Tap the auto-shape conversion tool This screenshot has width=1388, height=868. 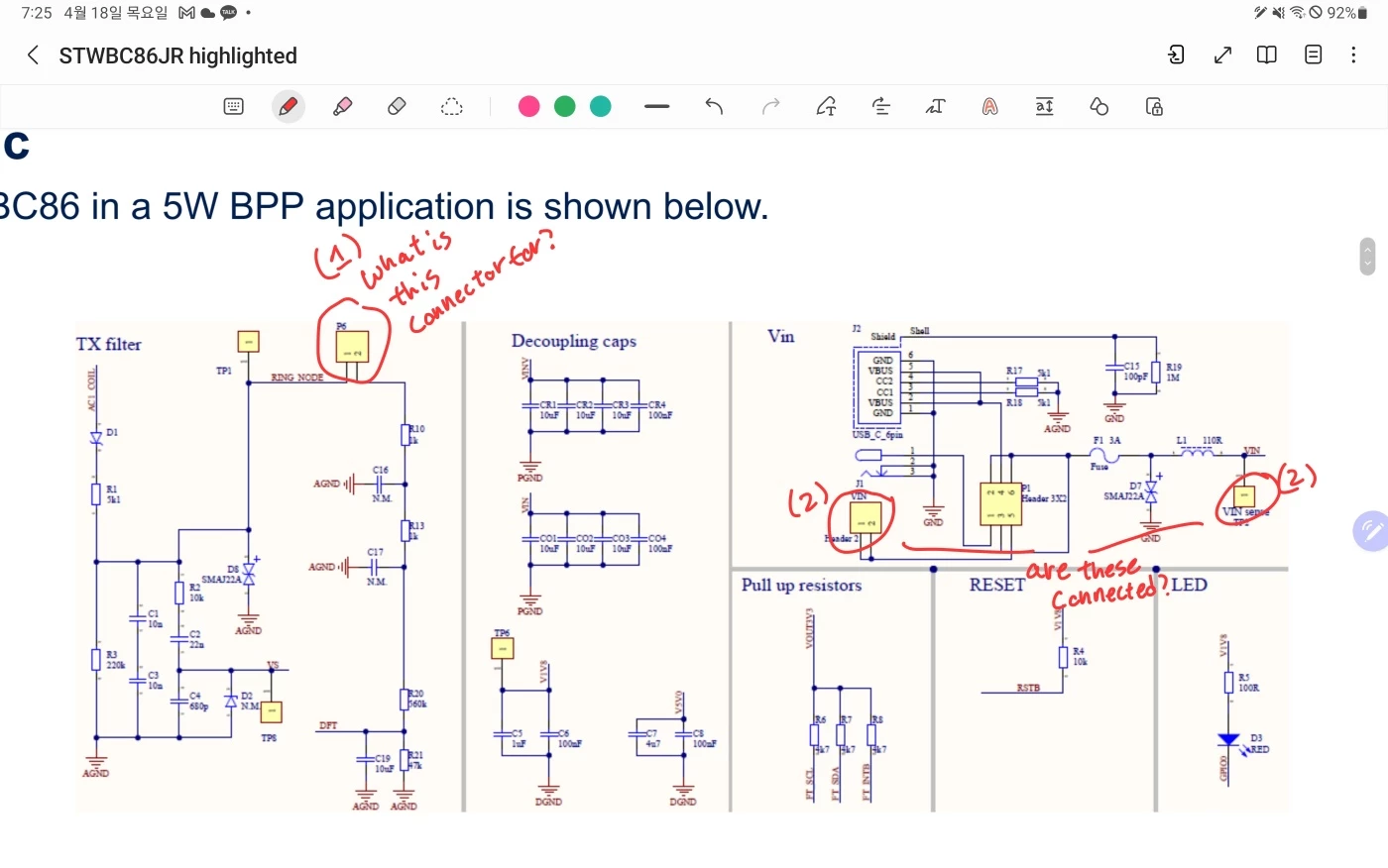coord(826,106)
